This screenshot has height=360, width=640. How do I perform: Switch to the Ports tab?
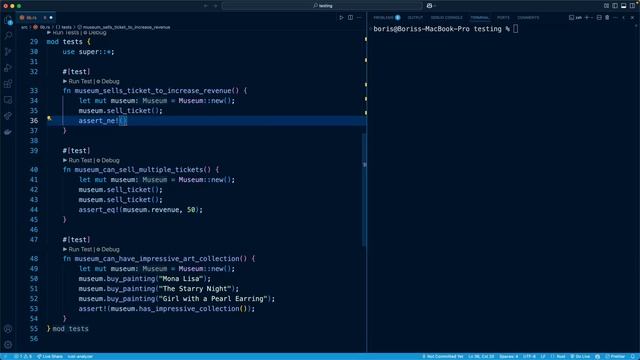pos(503,18)
